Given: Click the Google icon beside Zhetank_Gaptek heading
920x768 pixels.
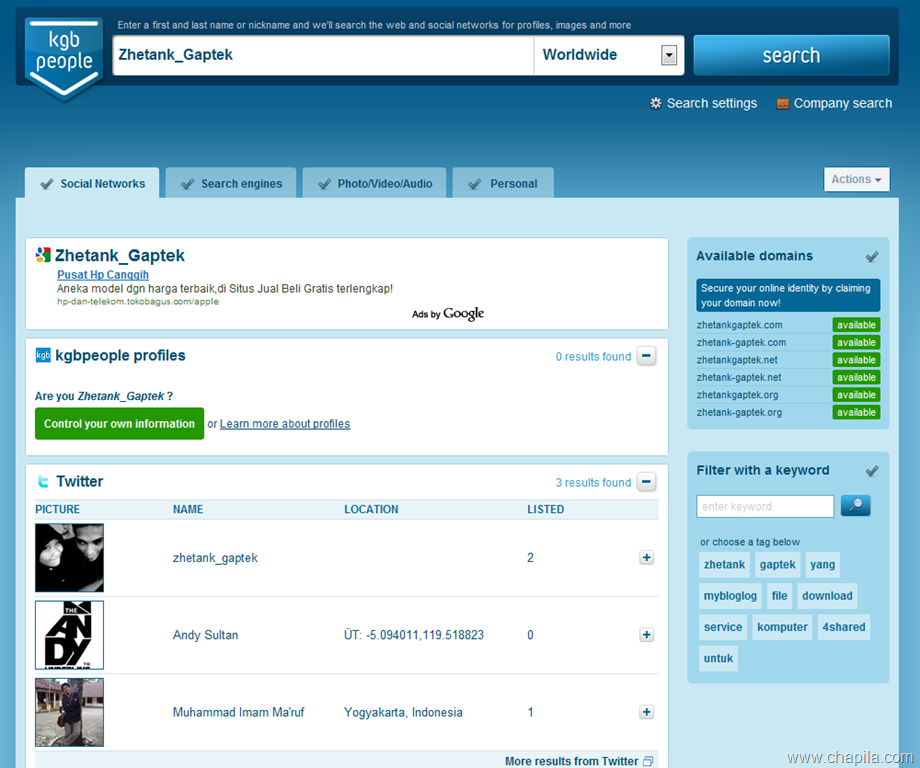Looking at the screenshot, I should click(43, 255).
